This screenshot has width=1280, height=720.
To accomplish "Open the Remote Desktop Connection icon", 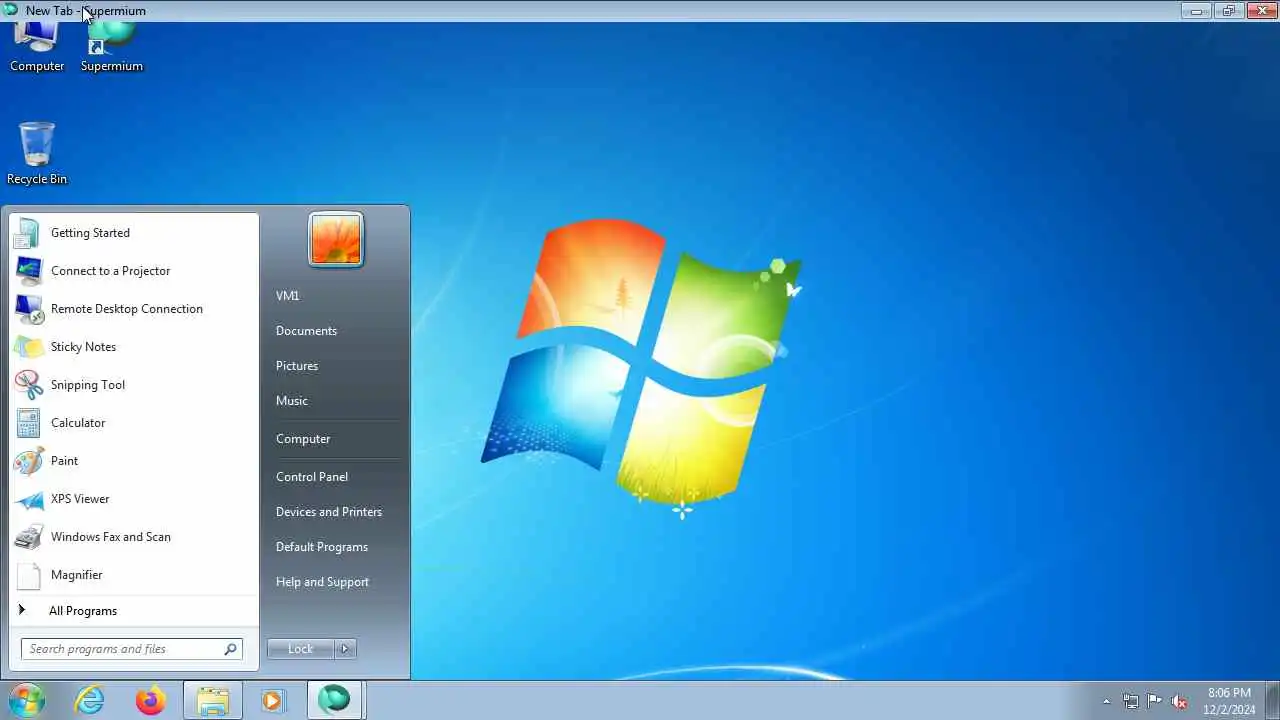I will click(28, 309).
